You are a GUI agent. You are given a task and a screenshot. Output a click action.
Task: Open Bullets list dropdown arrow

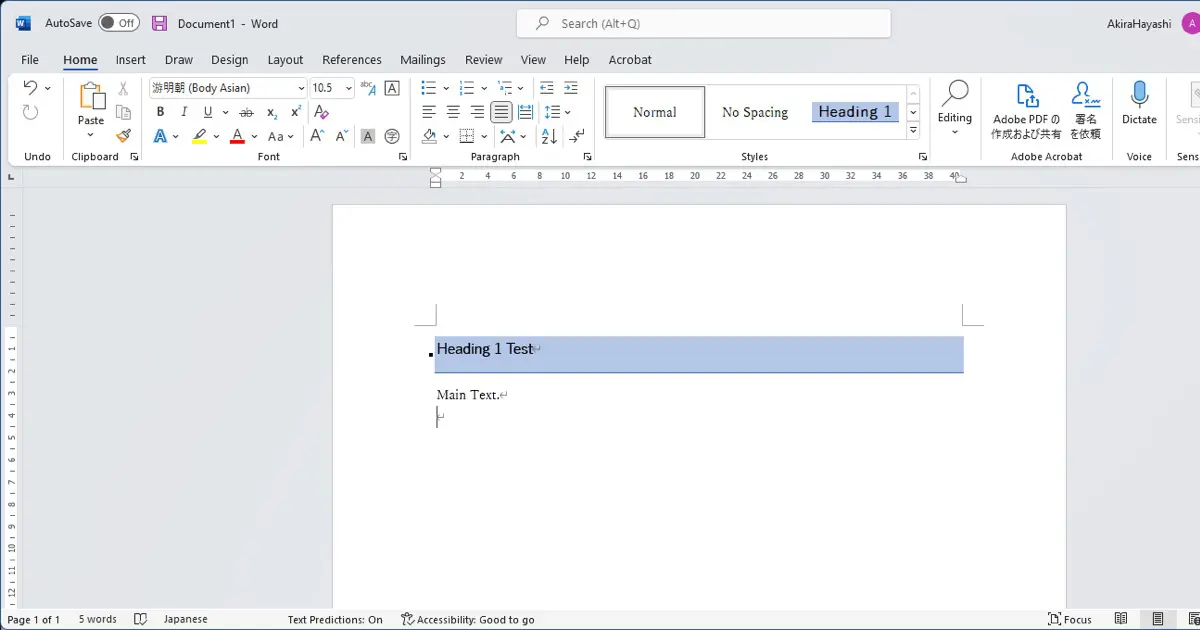point(445,88)
